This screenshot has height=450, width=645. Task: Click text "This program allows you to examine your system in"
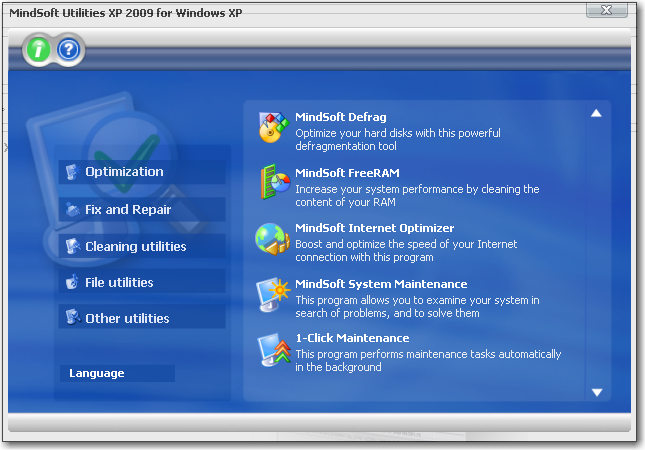pyautogui.click(x=417, y=300)
